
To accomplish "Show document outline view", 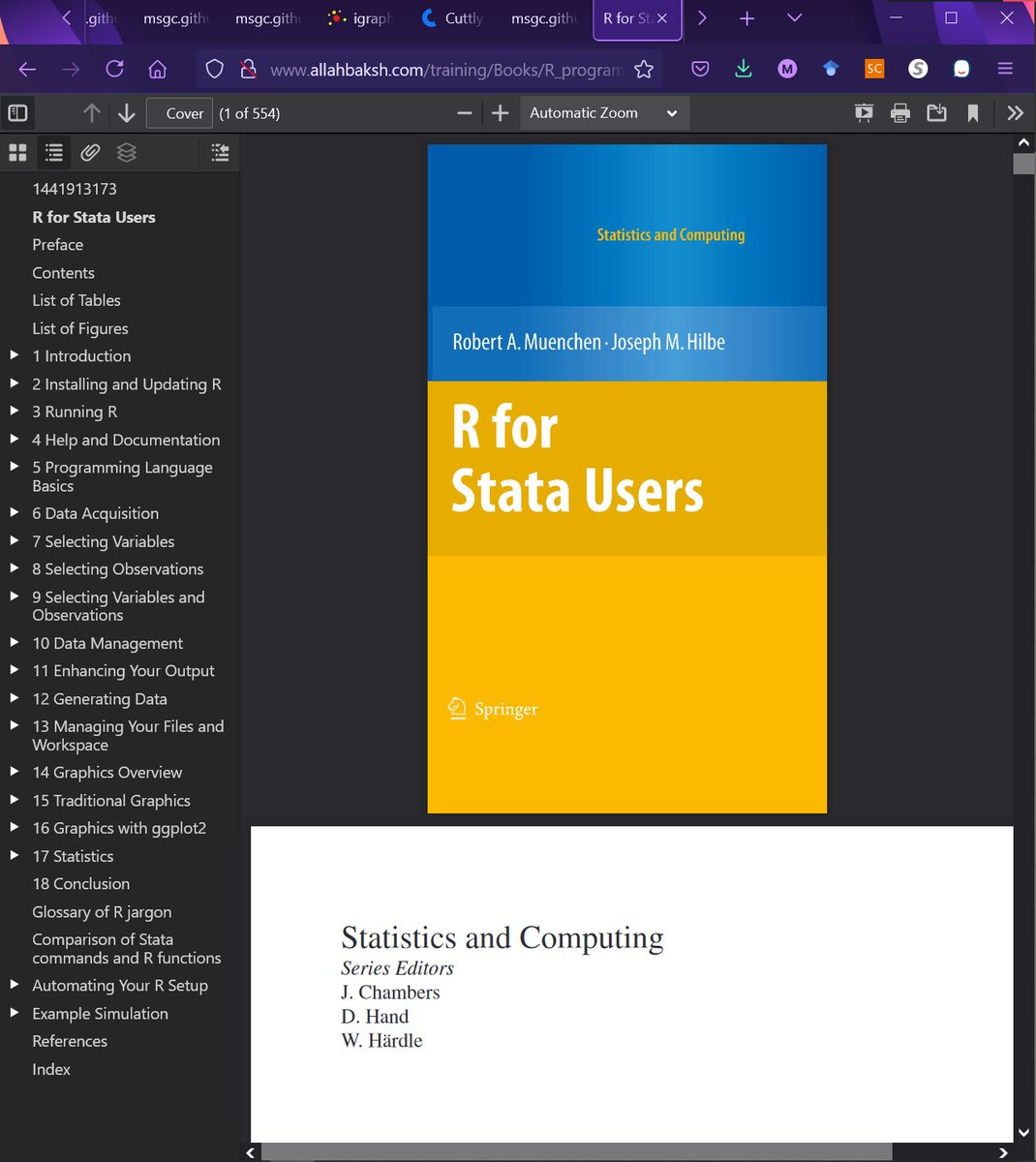I will pyautogui.click(x=54, y=152).
